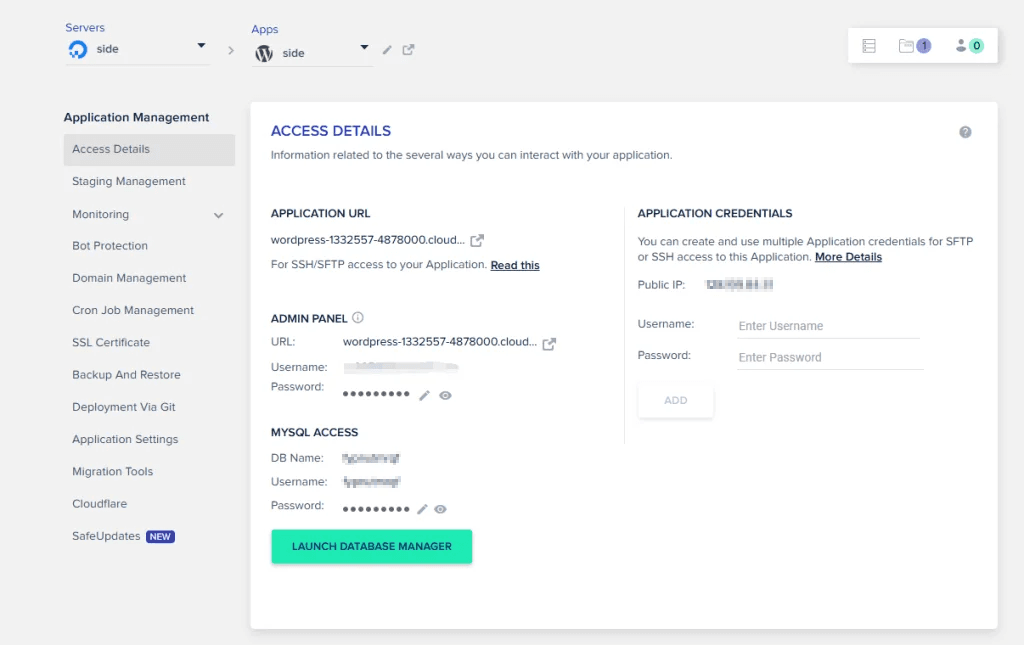Image resolution: width=1024 pixels, height=645 pixels.
Task: Click the blurred MySQL username value
Action: pyautogui.click(x=372, y=482)
